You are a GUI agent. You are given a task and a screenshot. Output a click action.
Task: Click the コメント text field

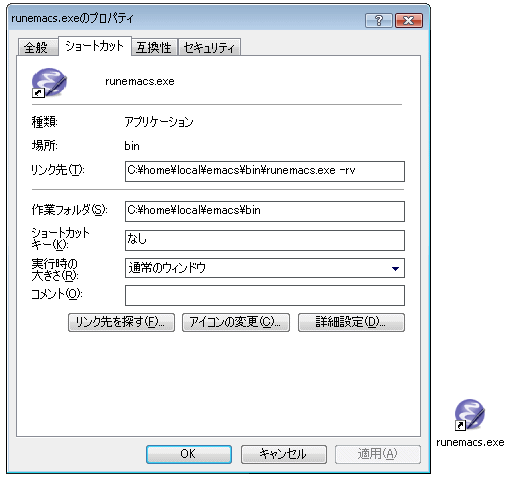click(x=265, y=295)
